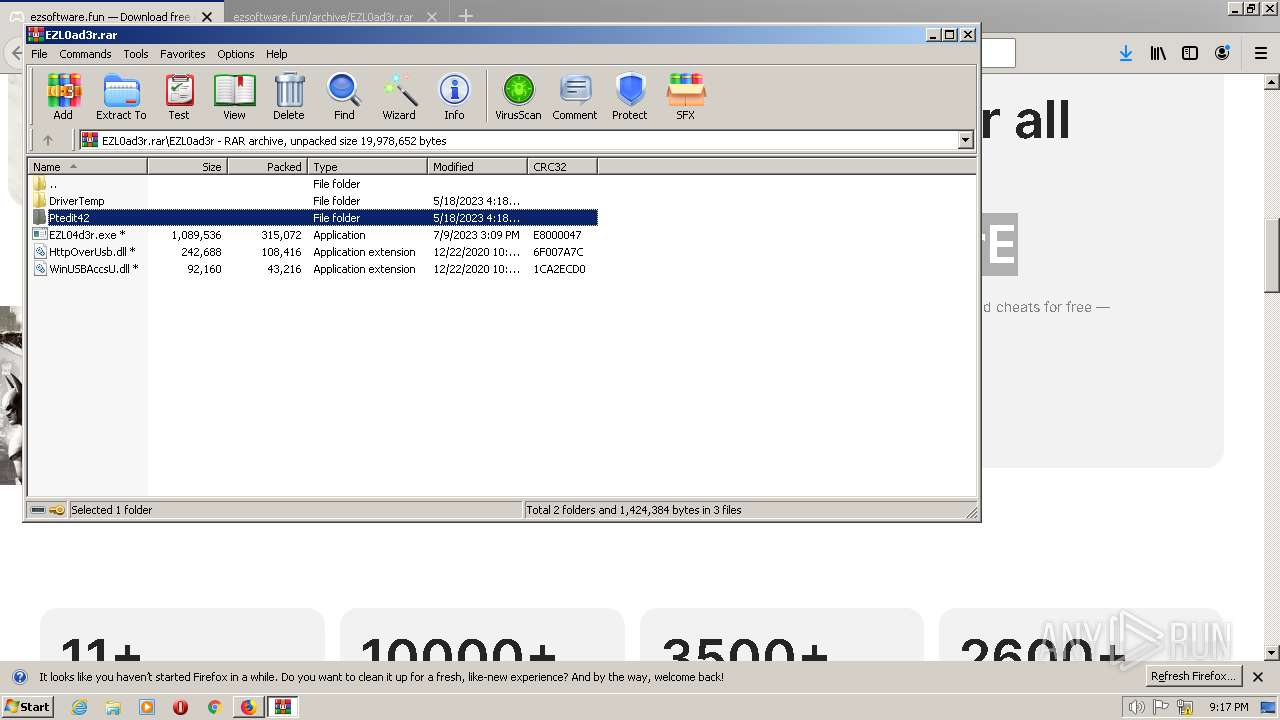Select the parent '..' folder row
Image resolution: width=1280 pixels, height=720 pixels.
point(313,184)
